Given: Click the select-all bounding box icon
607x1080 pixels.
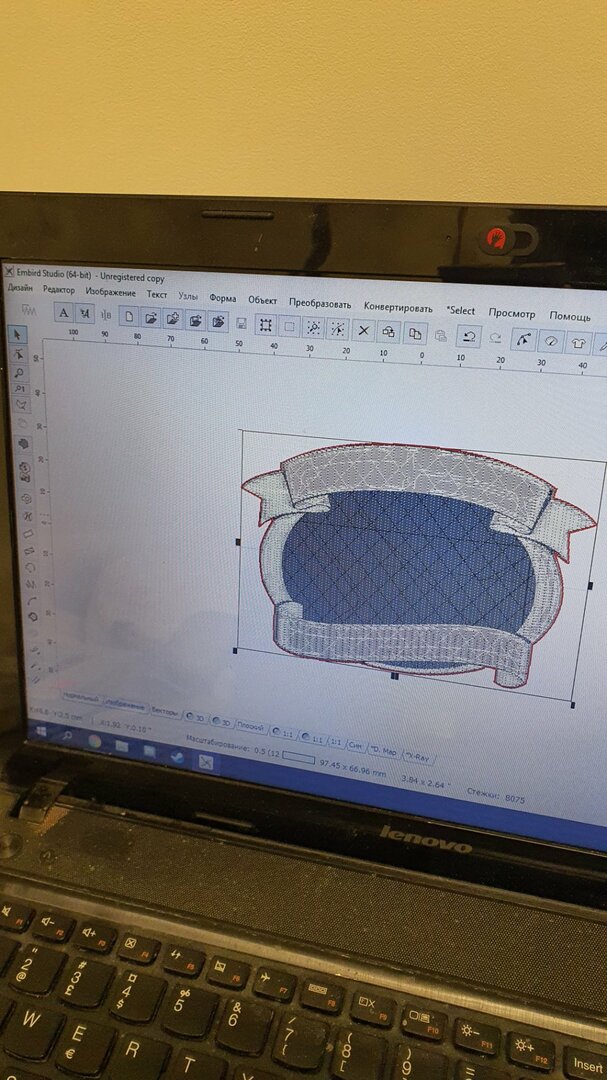Looking at the screenshot, I should pos(266,325).
